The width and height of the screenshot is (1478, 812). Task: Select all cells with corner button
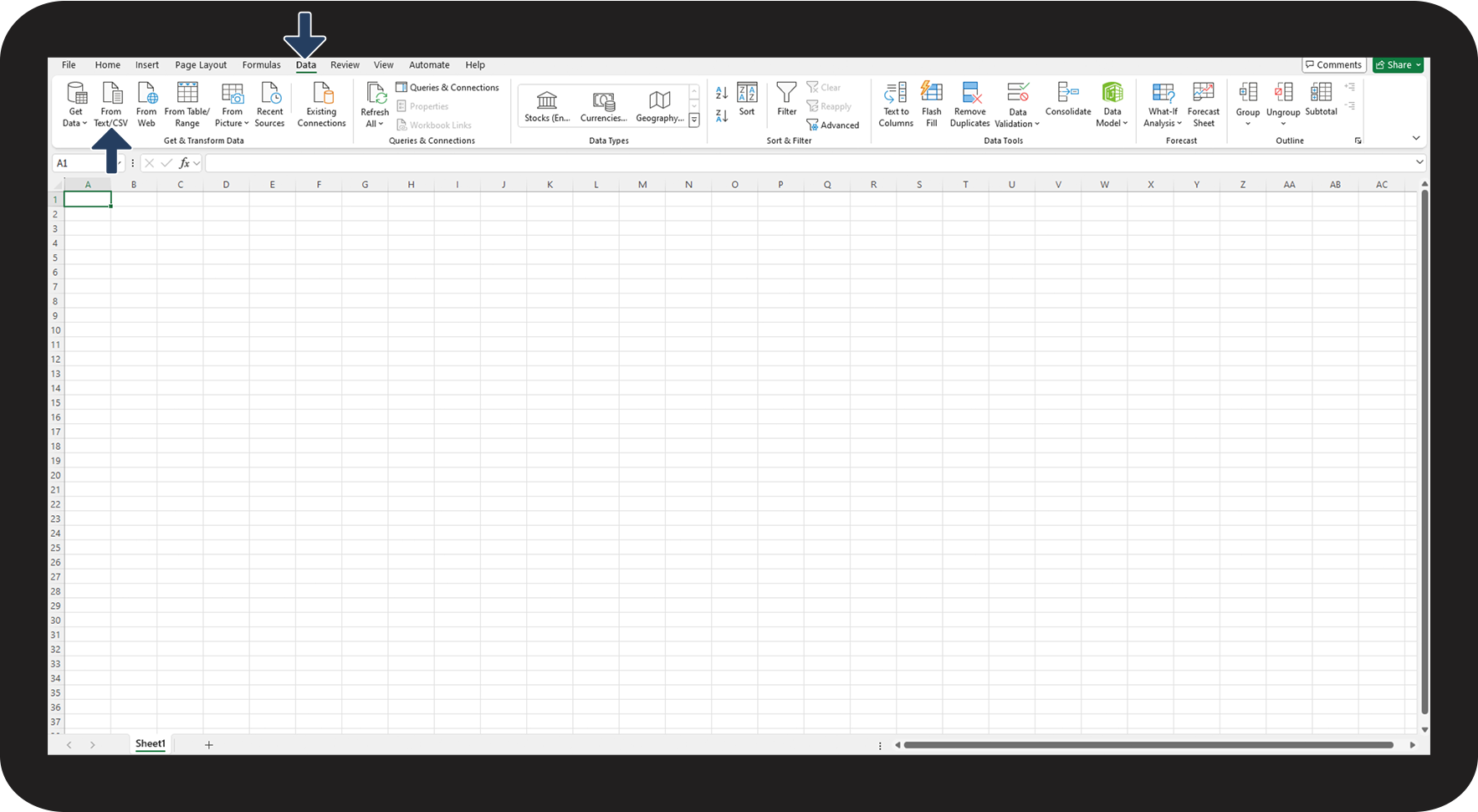[57, 185]
